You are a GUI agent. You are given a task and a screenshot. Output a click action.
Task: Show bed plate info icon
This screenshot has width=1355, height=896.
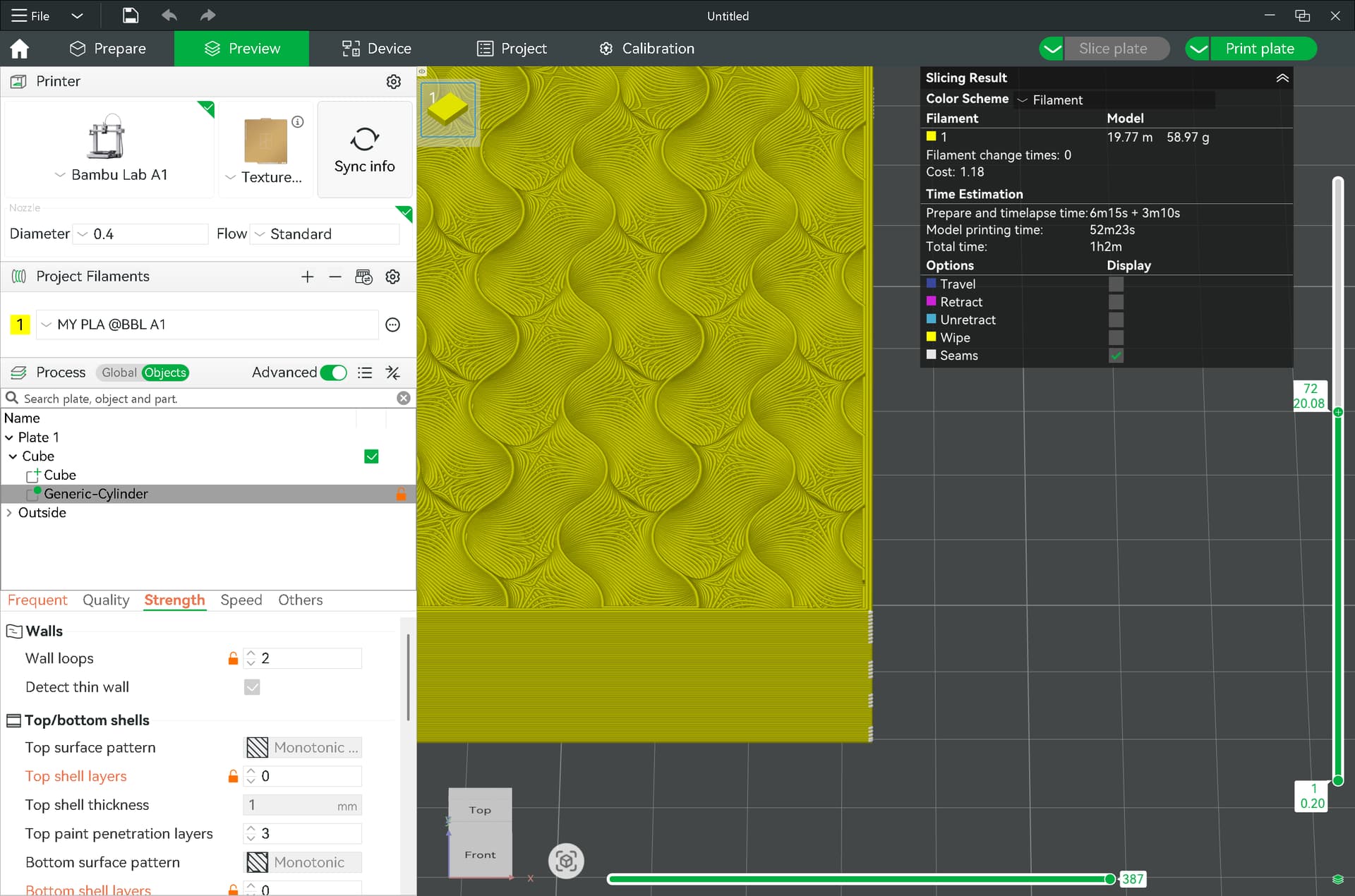[x=299, y=122]
